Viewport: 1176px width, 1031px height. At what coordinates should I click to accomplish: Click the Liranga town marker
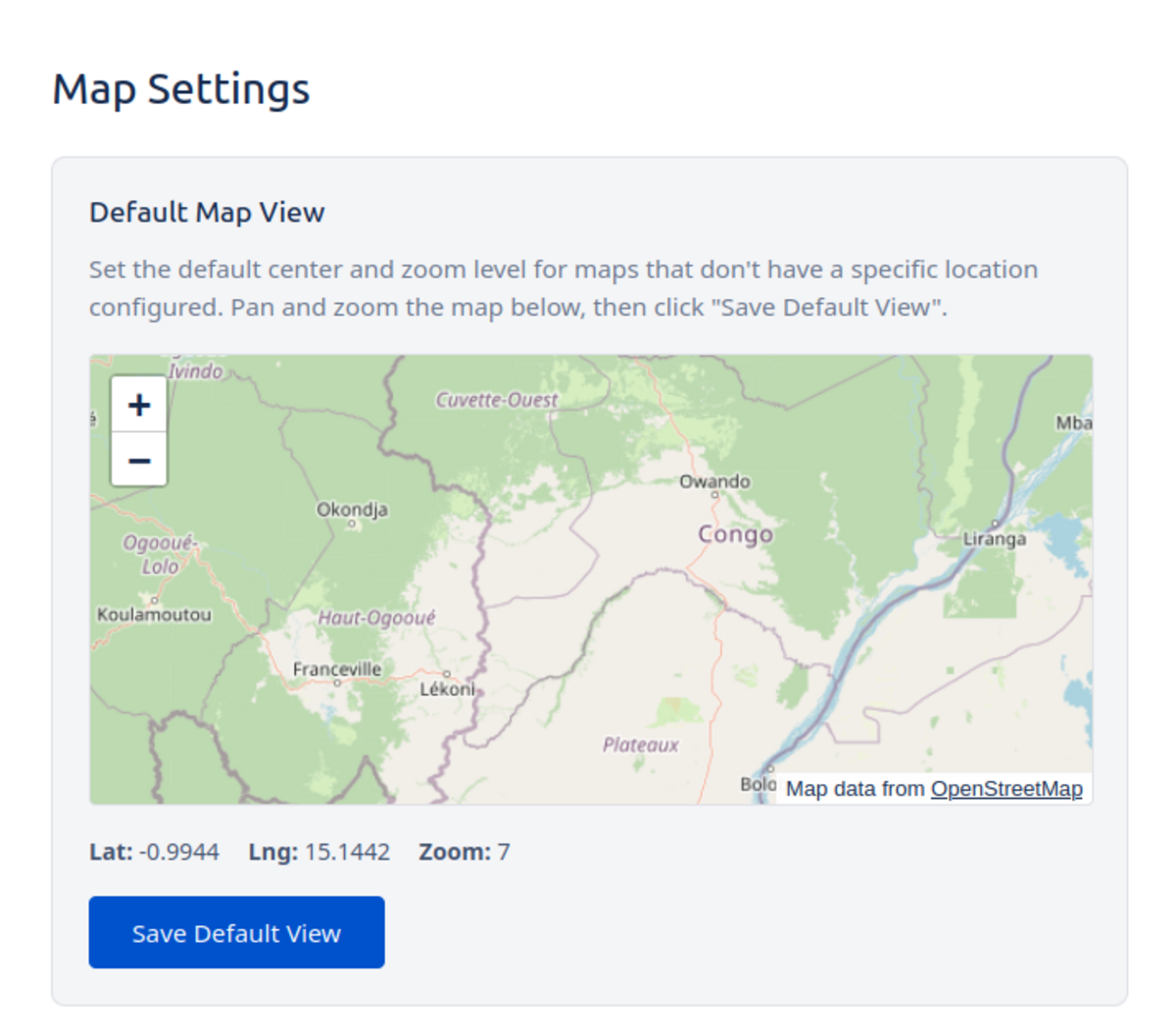(x=996, y=523)
